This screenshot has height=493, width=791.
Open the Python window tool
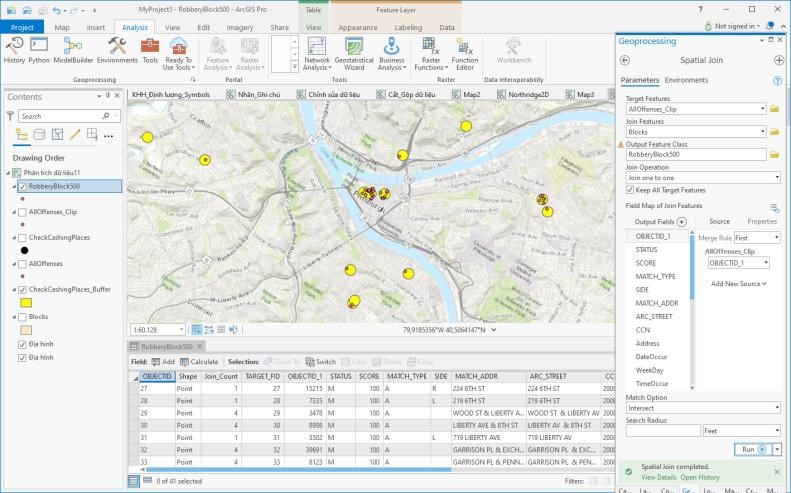(x=39, y=50)
